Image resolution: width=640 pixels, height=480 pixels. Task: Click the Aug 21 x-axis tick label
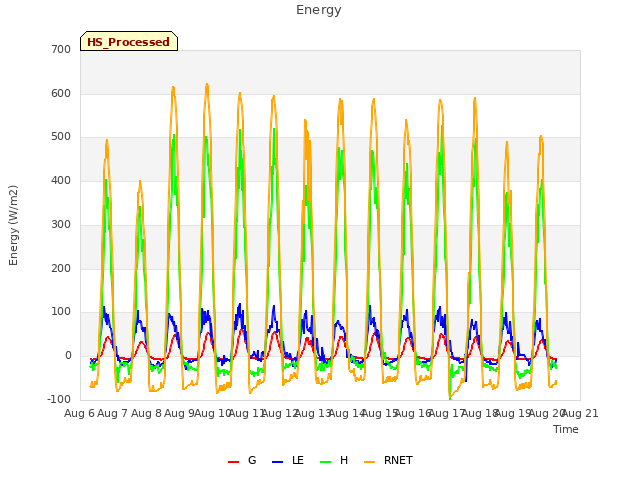[x=580, y=413]
